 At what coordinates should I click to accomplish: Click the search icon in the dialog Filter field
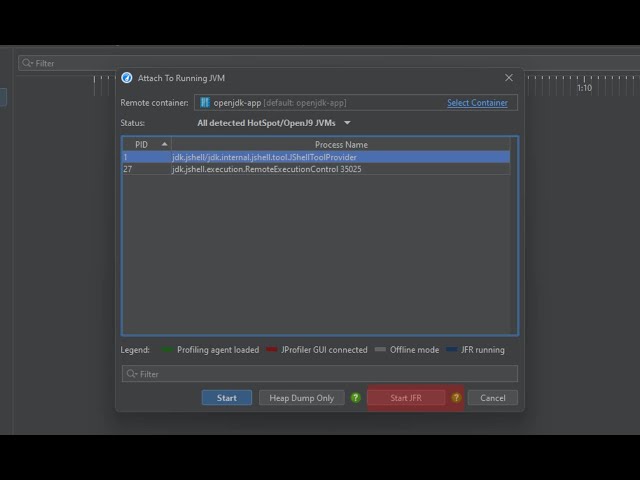(131, 374)
